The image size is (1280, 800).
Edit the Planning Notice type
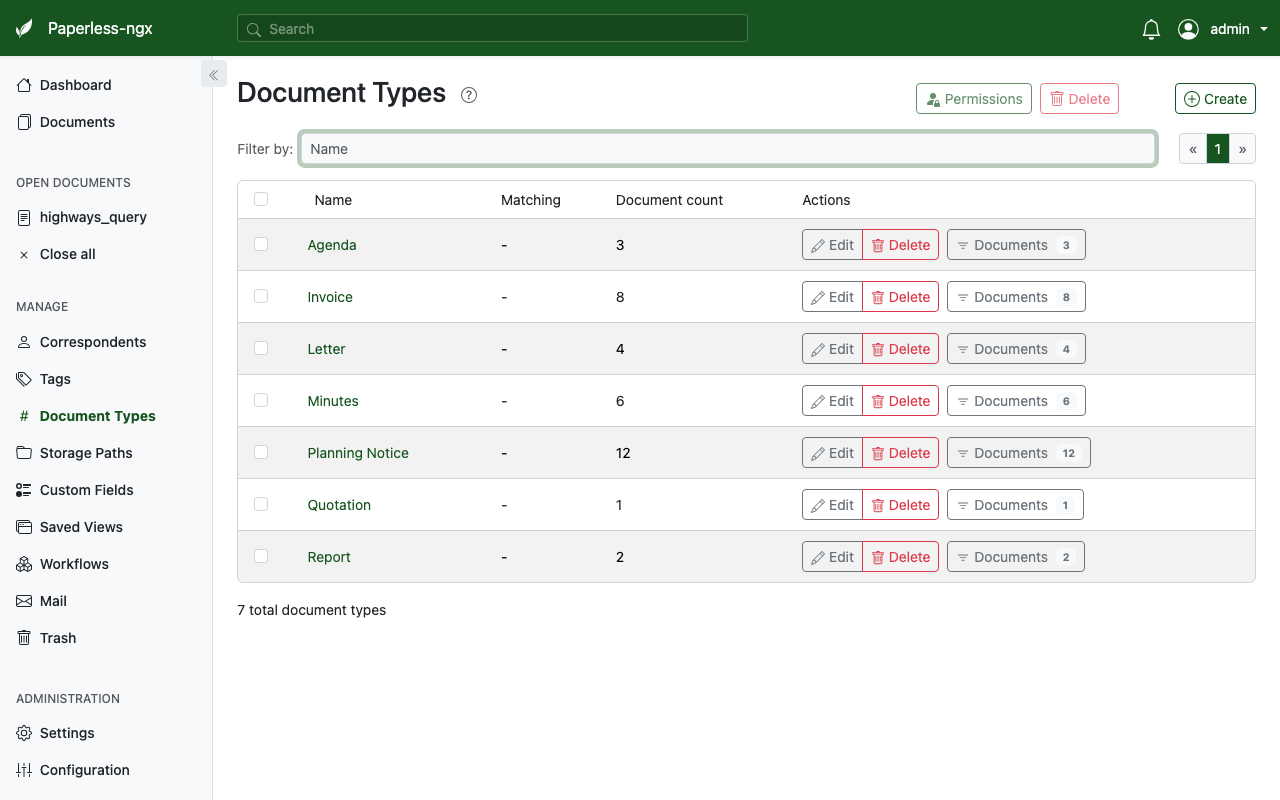pyautogui.click(x=832, y=453)
